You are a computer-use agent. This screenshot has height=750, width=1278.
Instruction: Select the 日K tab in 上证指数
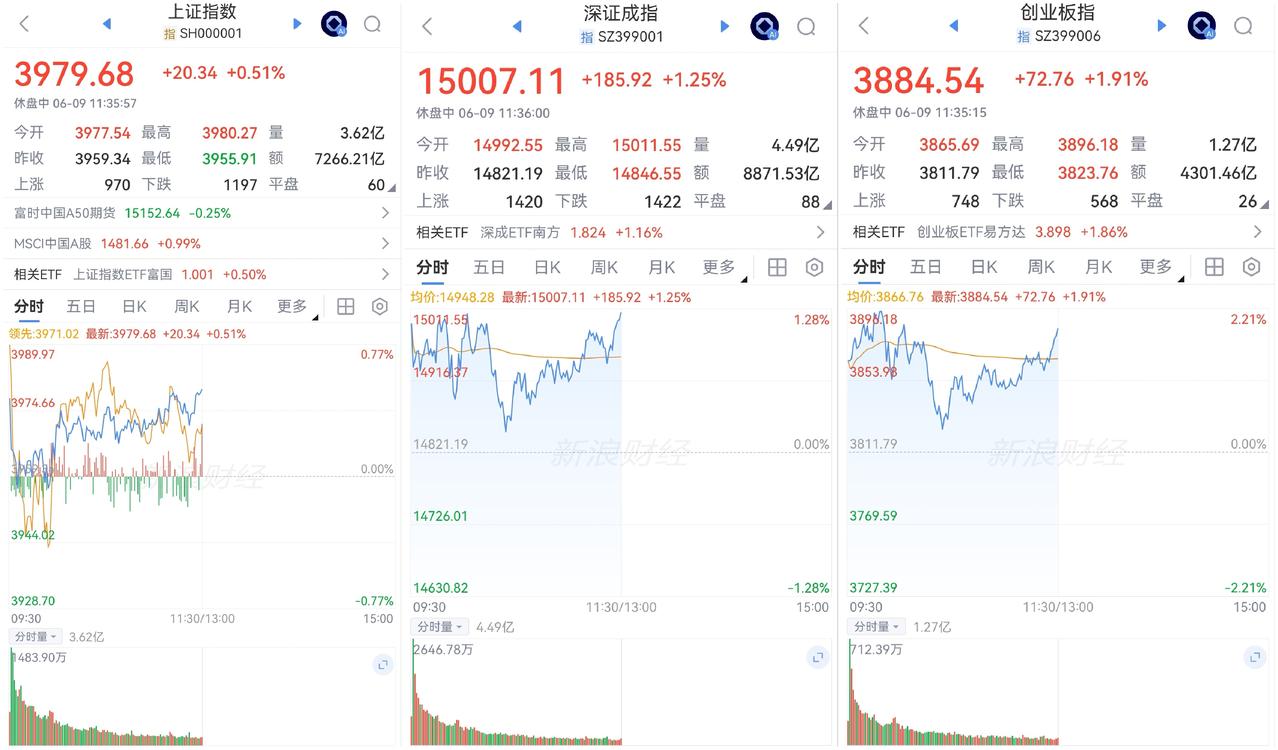tap(134, 307)
